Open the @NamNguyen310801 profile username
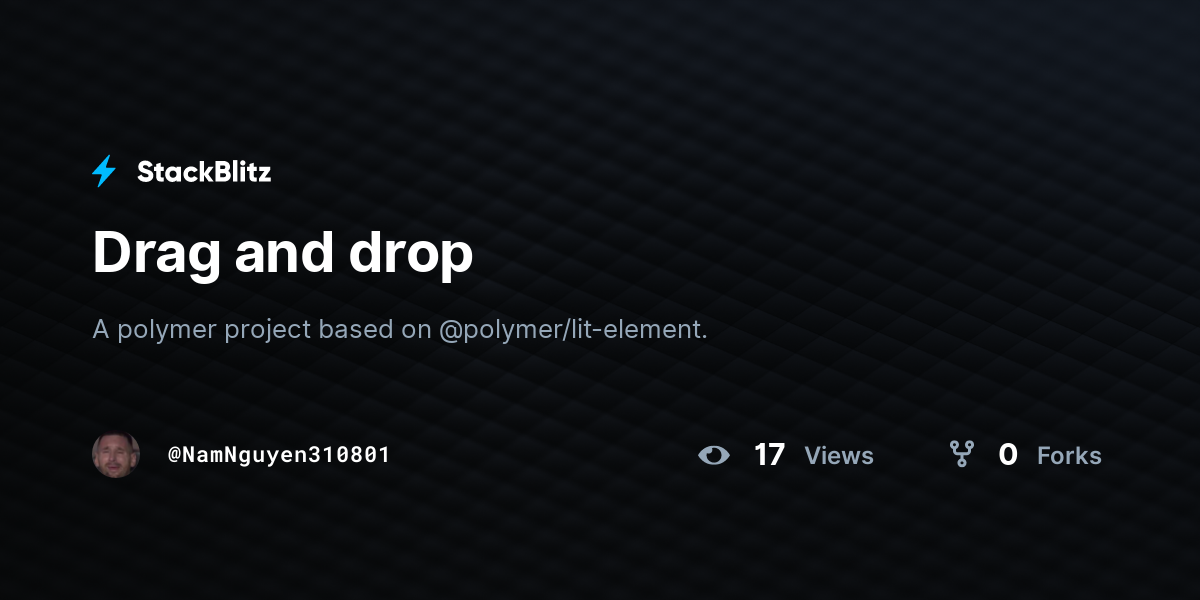Image resolution: width=1200 pixels, height=600 pixels. pyautogui.click(x=279, y=455)
